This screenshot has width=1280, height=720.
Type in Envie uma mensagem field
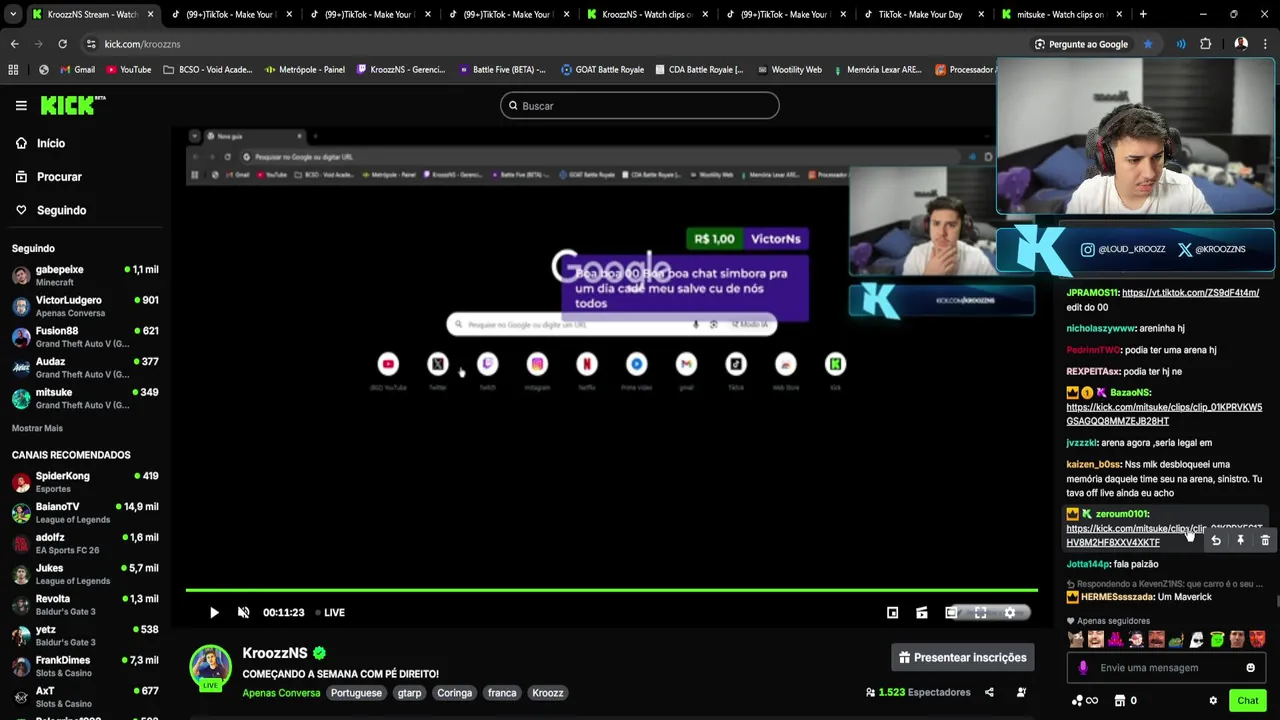pyautogui.click(x=1166, y=668)
